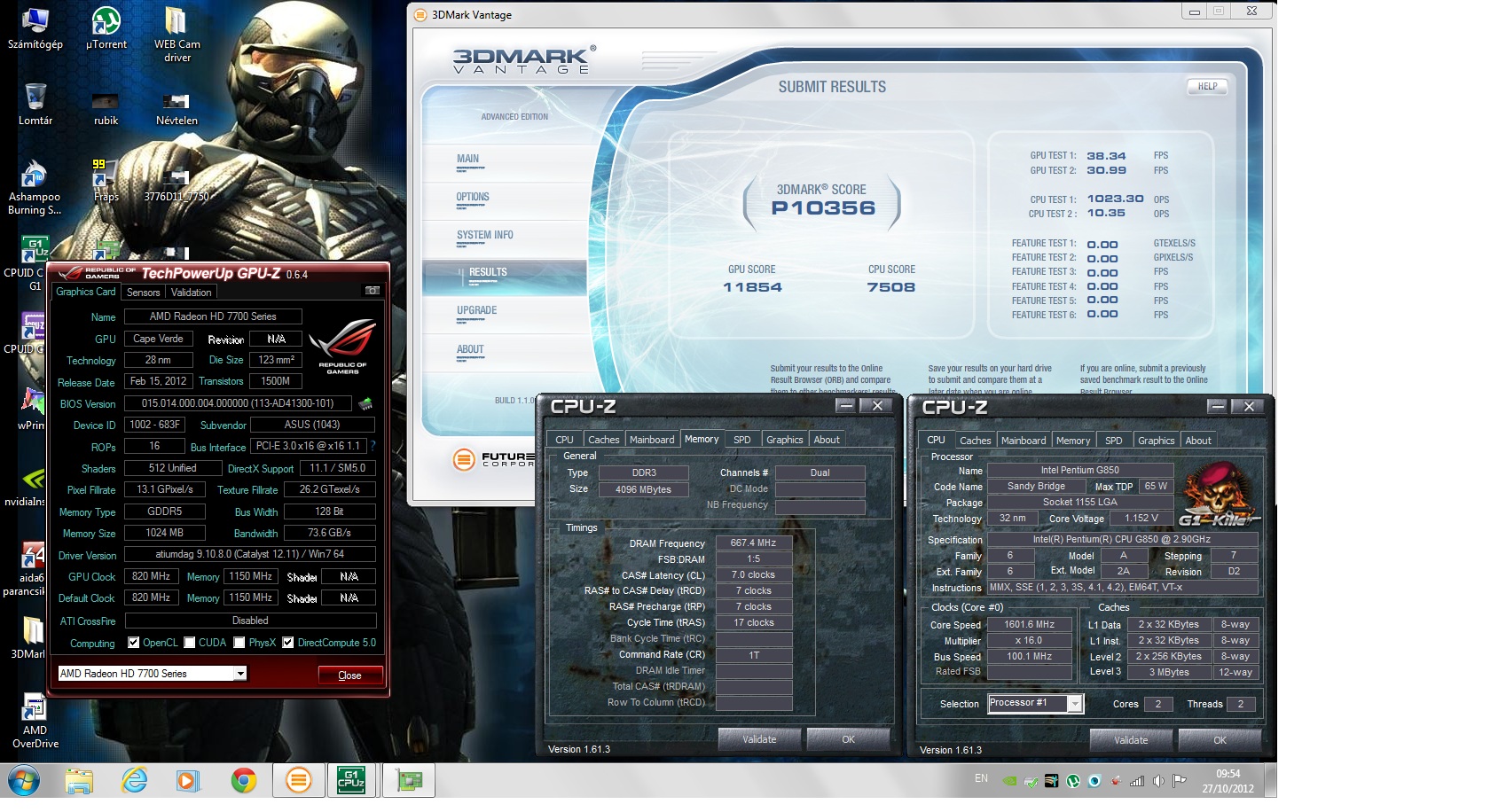
Task: Open the Action Center flag icon
Action: pyautogui.click(x=1179, y=781)
